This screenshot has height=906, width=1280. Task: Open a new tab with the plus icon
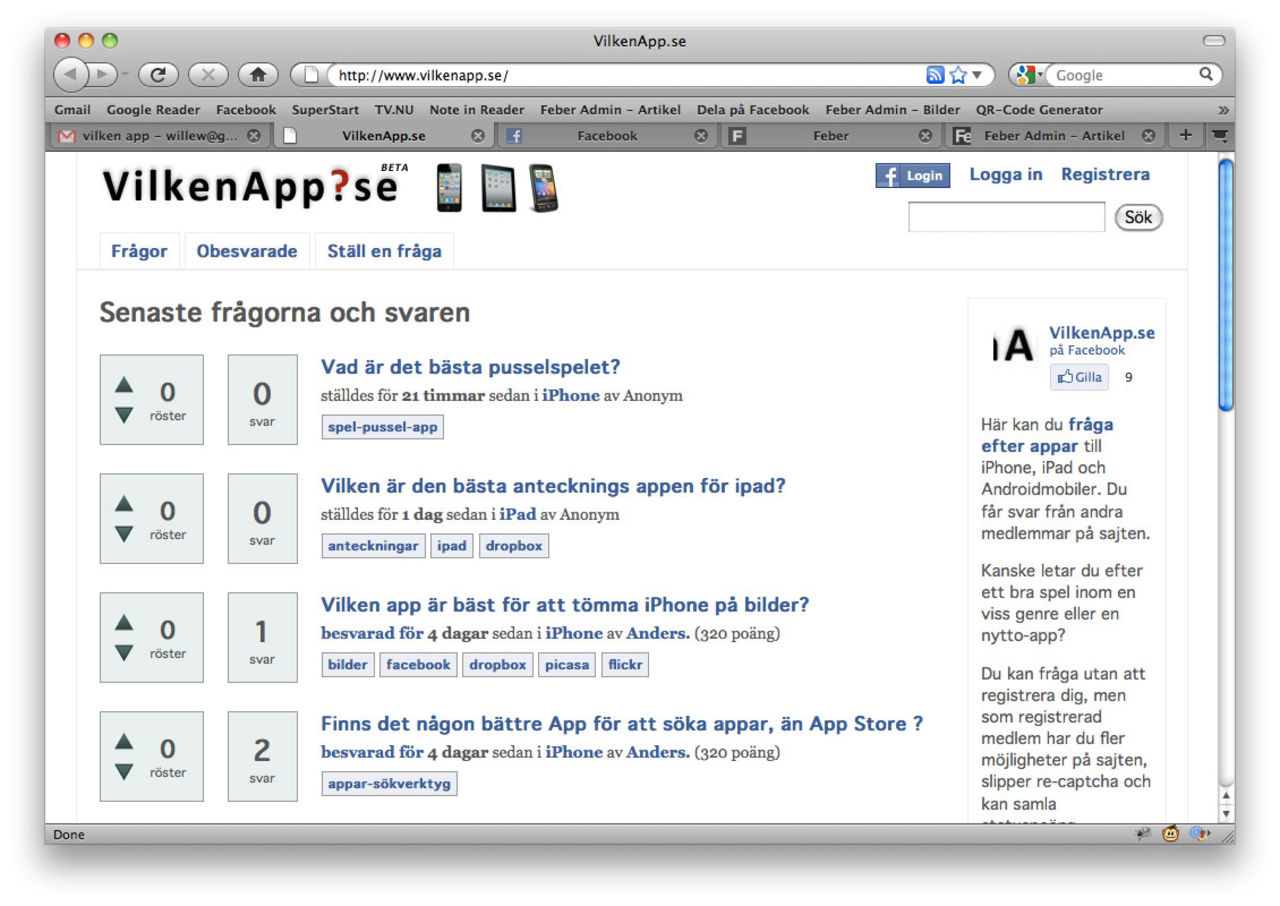[1185, 134]
